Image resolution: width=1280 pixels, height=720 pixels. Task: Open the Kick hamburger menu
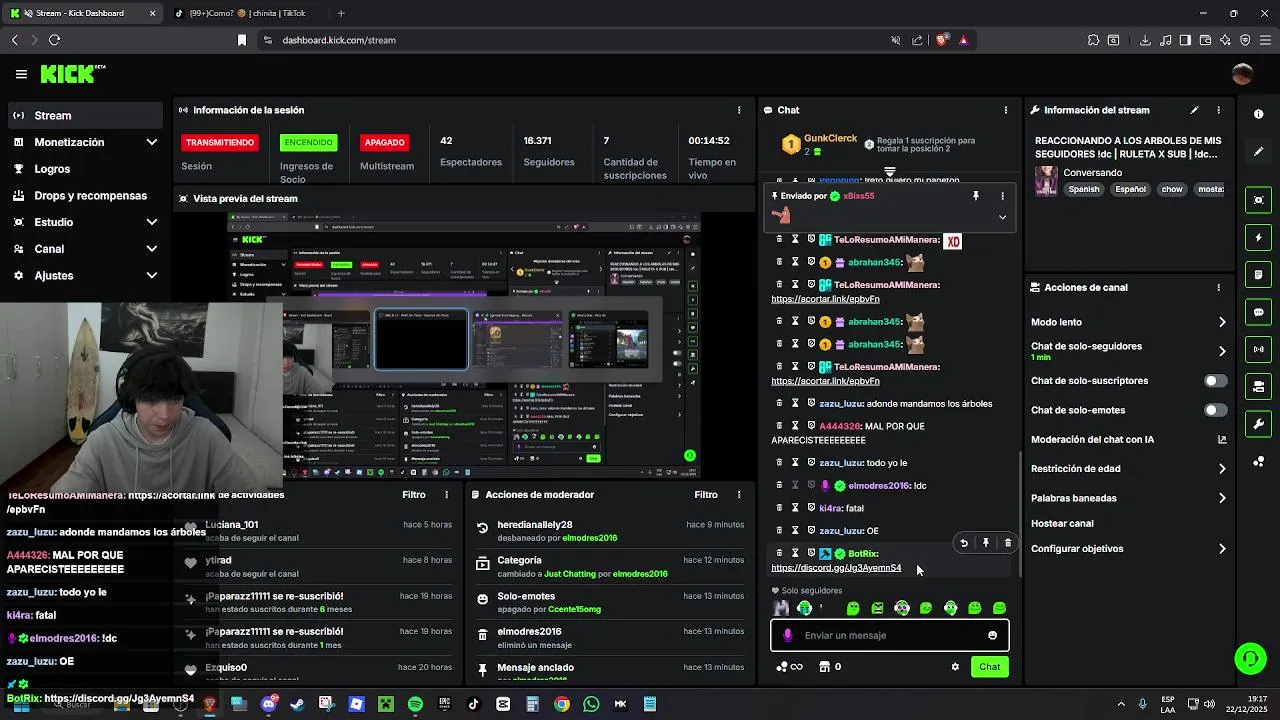click(x=21, y=74)
